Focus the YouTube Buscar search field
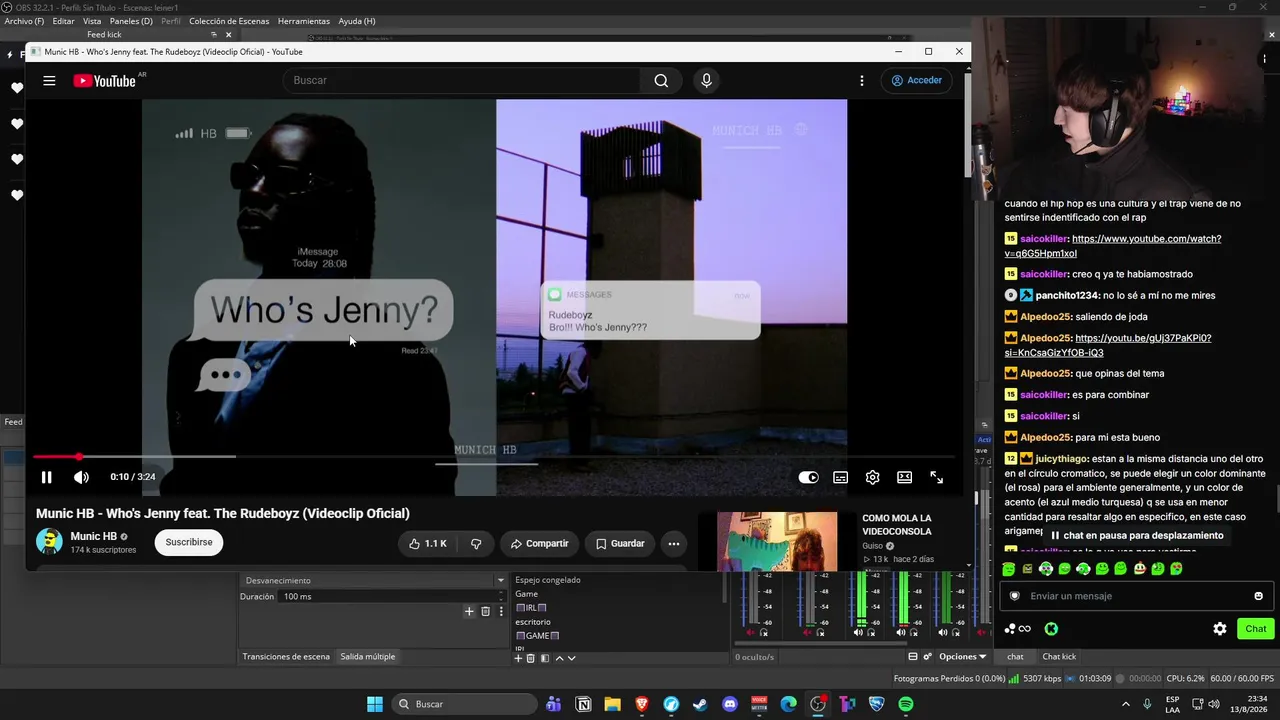This screenshot has width=1280, height=720. tap(462, 80)
